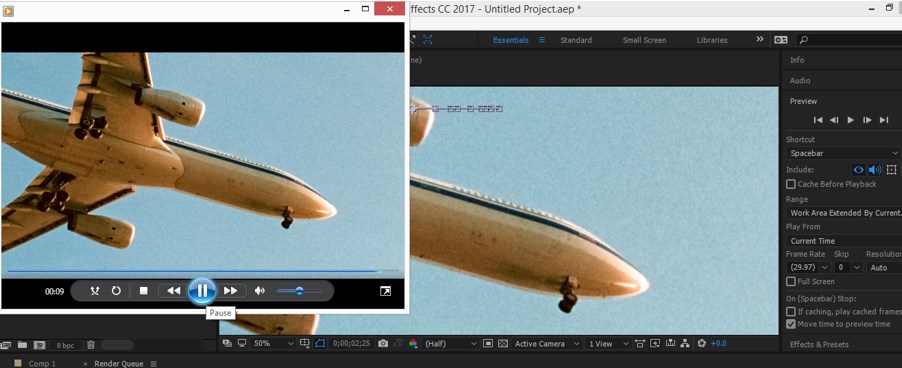Screen dimensions: 902x368
Task: Create a new folder in Project panel
Action: [x=22, y=345]
